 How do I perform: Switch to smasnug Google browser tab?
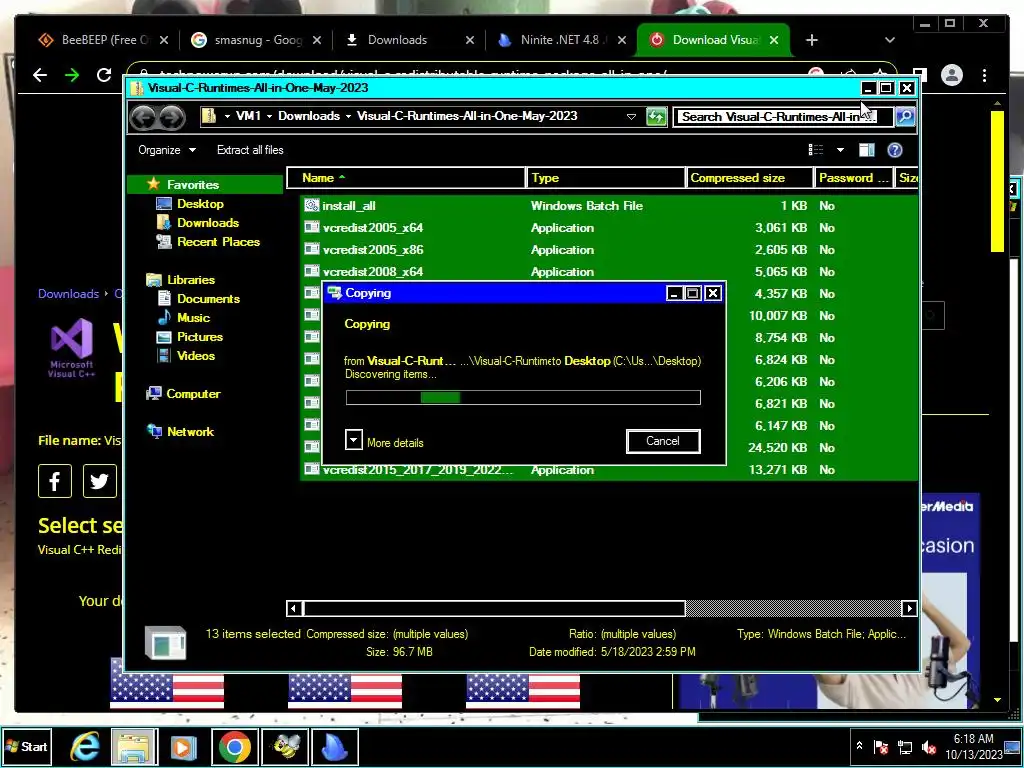point(248,40)
